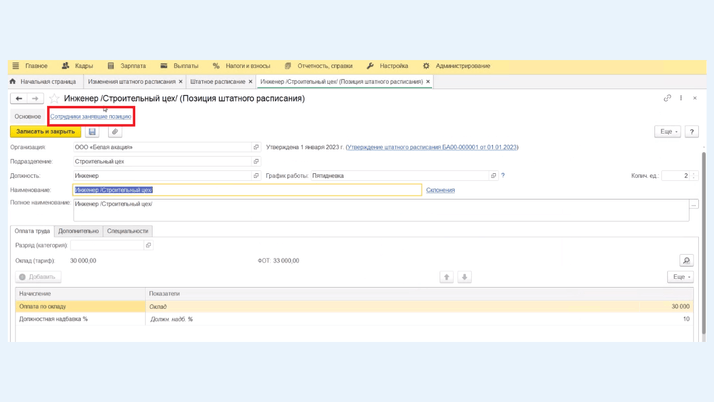The height and width of the screenshot is (402, 714).
Task: Move the accrual row up with arrow
Action: (447, 277)
